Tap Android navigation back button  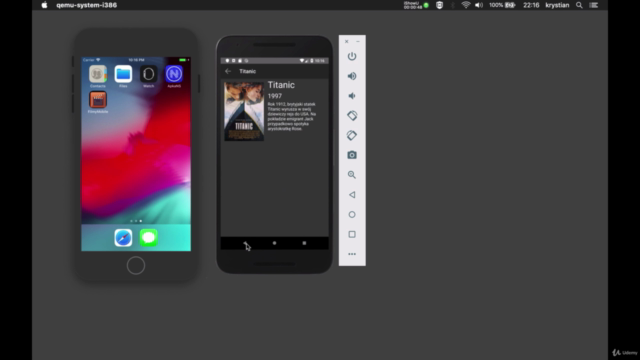tap(245, 243)
